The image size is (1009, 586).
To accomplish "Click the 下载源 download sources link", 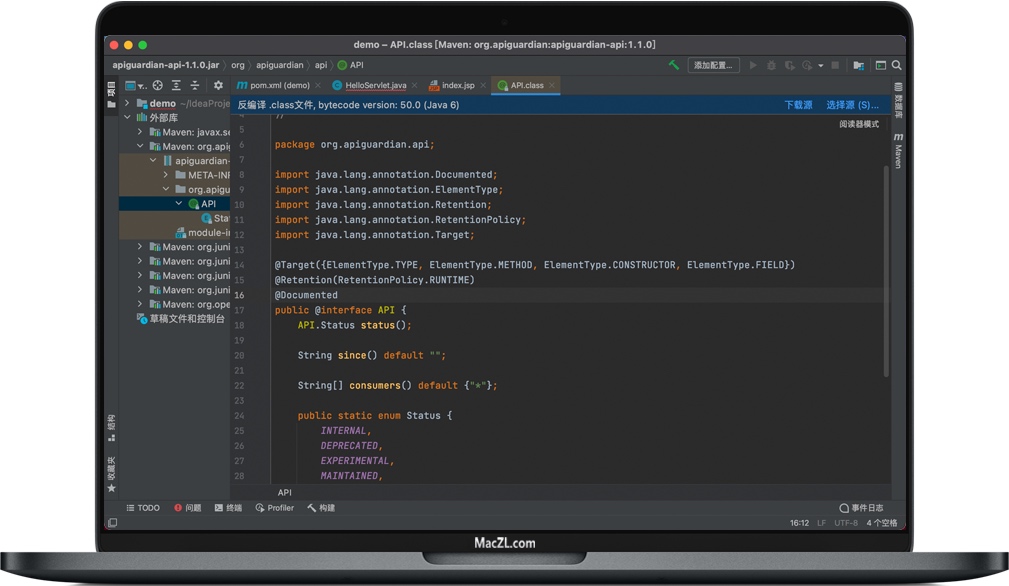I will (x=798, y=105).
